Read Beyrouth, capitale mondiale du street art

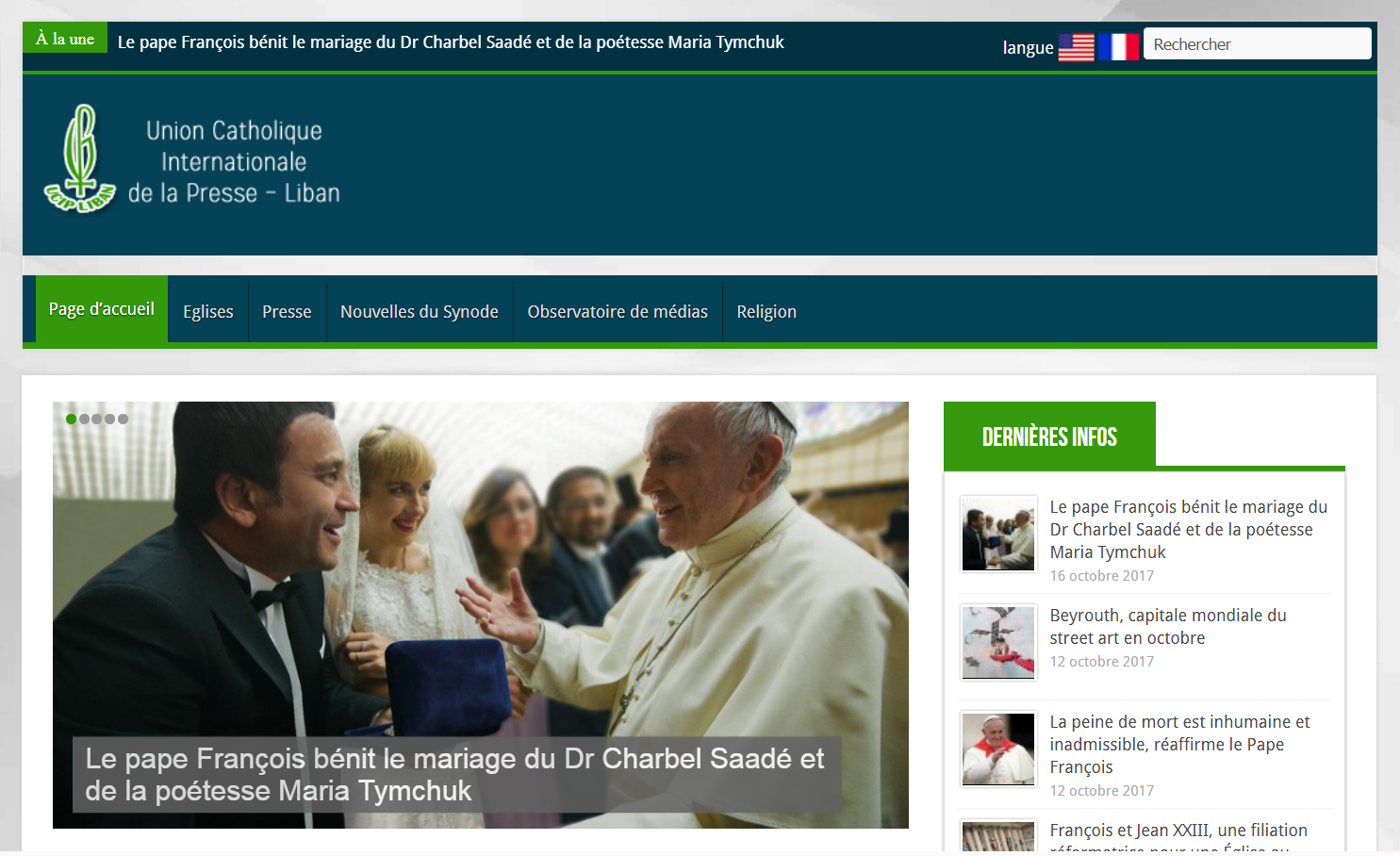(1168, 627)
